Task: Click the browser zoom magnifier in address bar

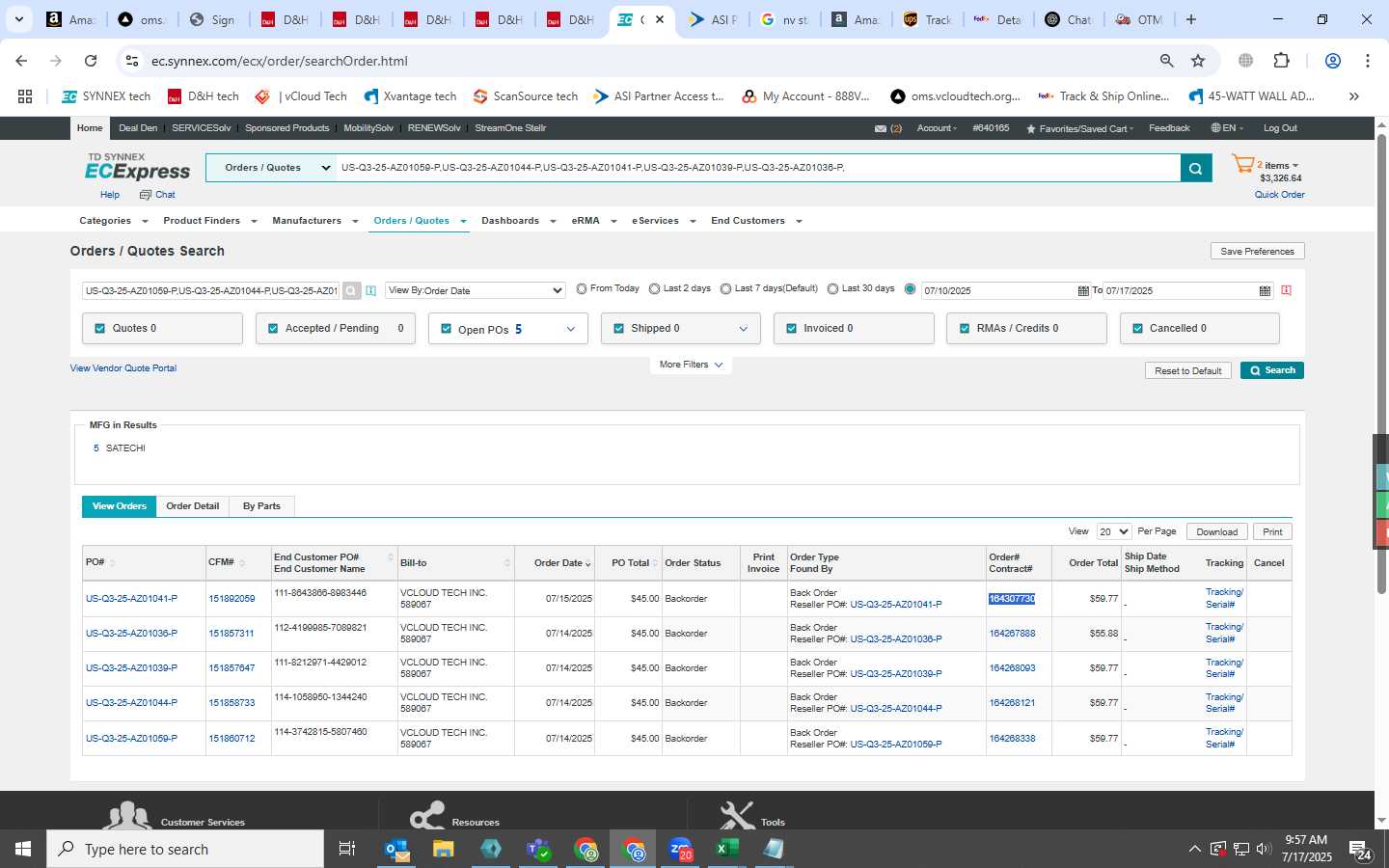Action: pos(1166,61)
